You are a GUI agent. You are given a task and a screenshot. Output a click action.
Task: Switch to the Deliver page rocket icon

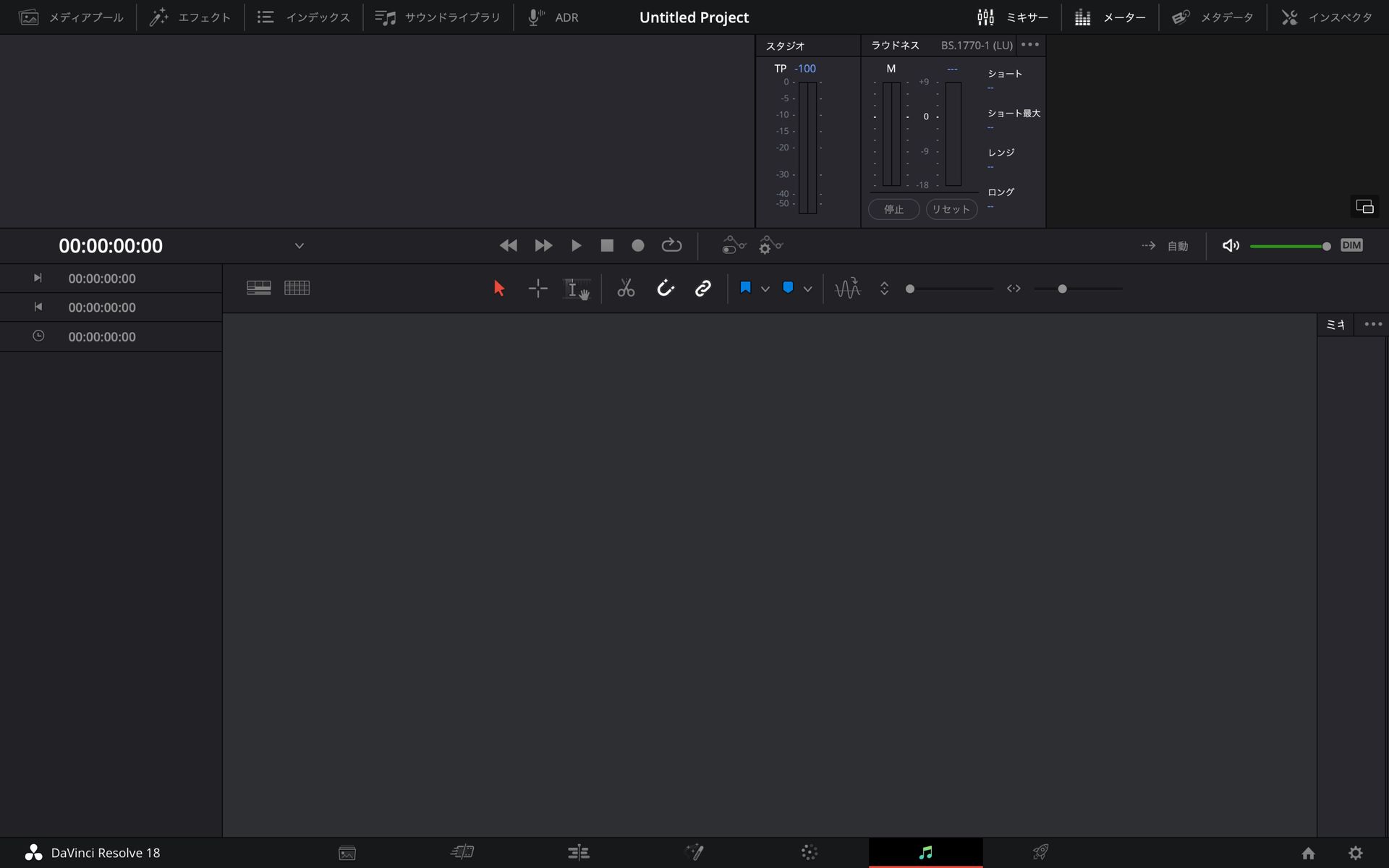(1042, 852)
